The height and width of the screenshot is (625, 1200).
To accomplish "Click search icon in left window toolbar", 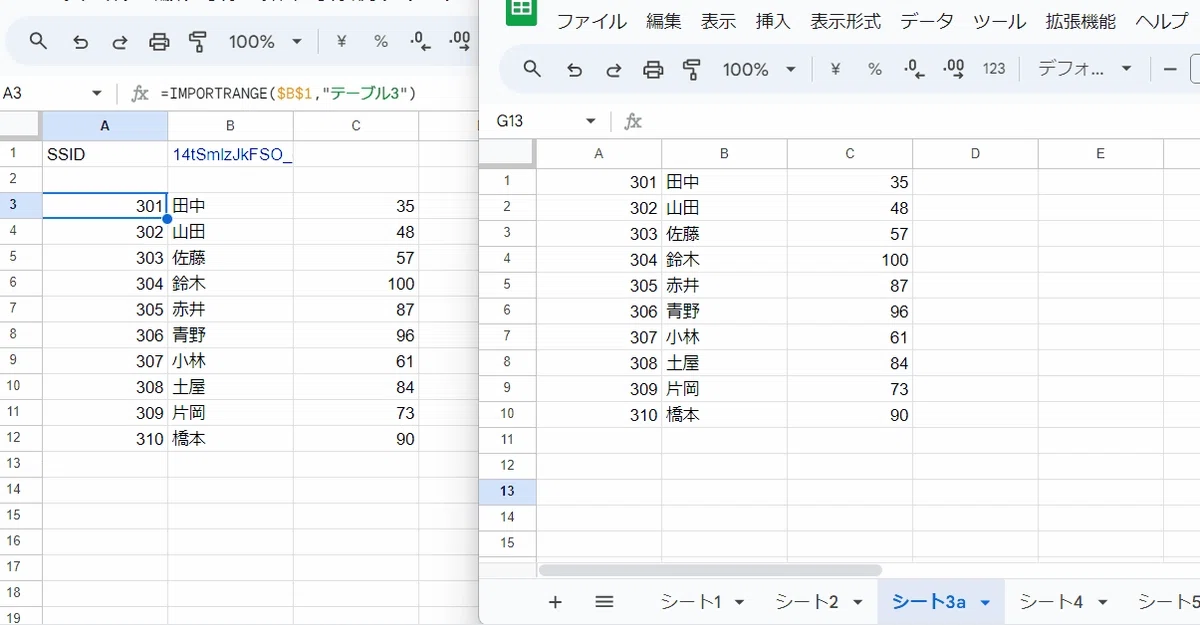I will pyautogui.click(x=38, y=41).
